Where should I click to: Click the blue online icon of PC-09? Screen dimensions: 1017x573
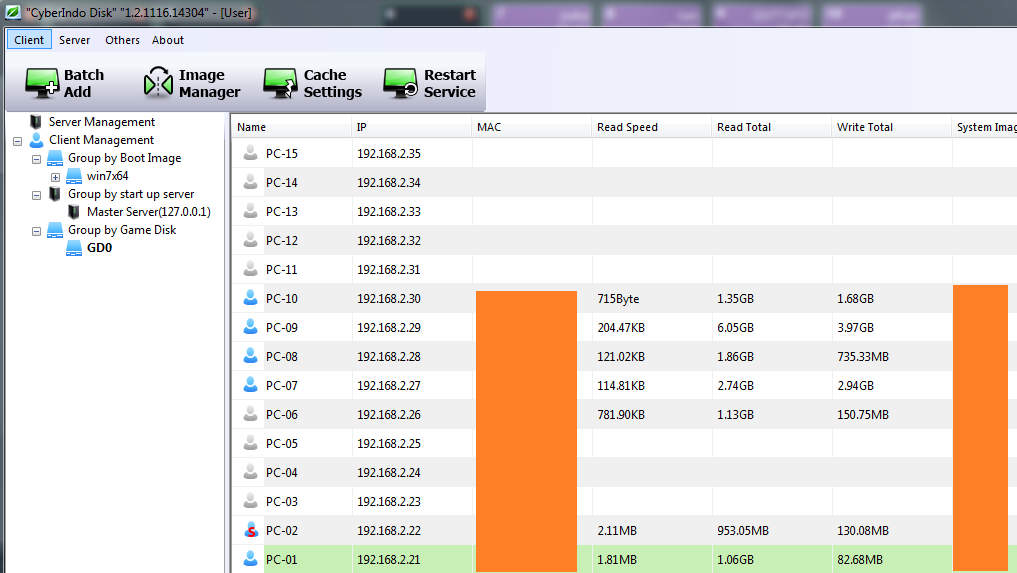click(250, 327)
